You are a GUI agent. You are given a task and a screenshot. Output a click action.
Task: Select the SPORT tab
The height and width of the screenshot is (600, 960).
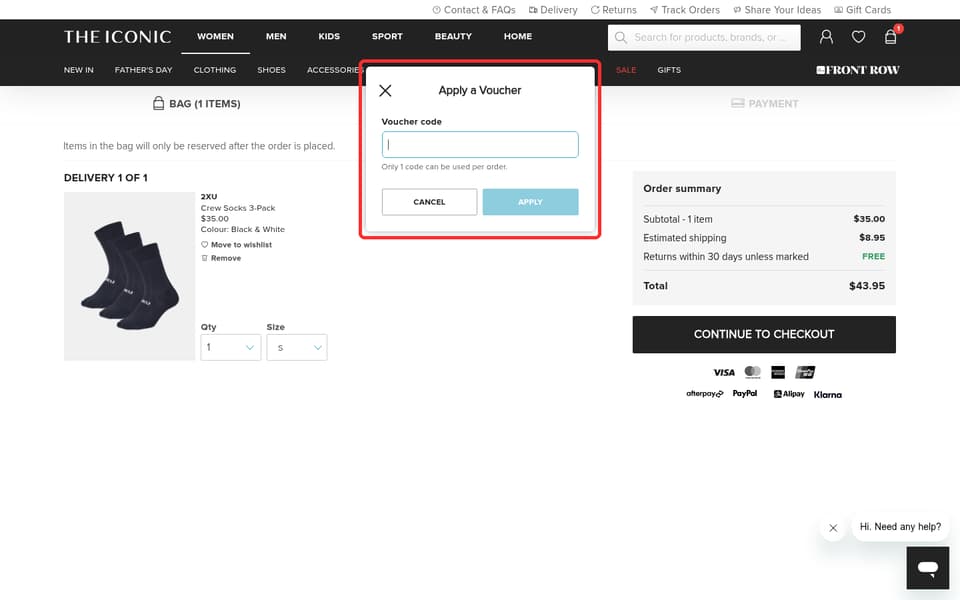pyautogui.click(x=387, y=36)
